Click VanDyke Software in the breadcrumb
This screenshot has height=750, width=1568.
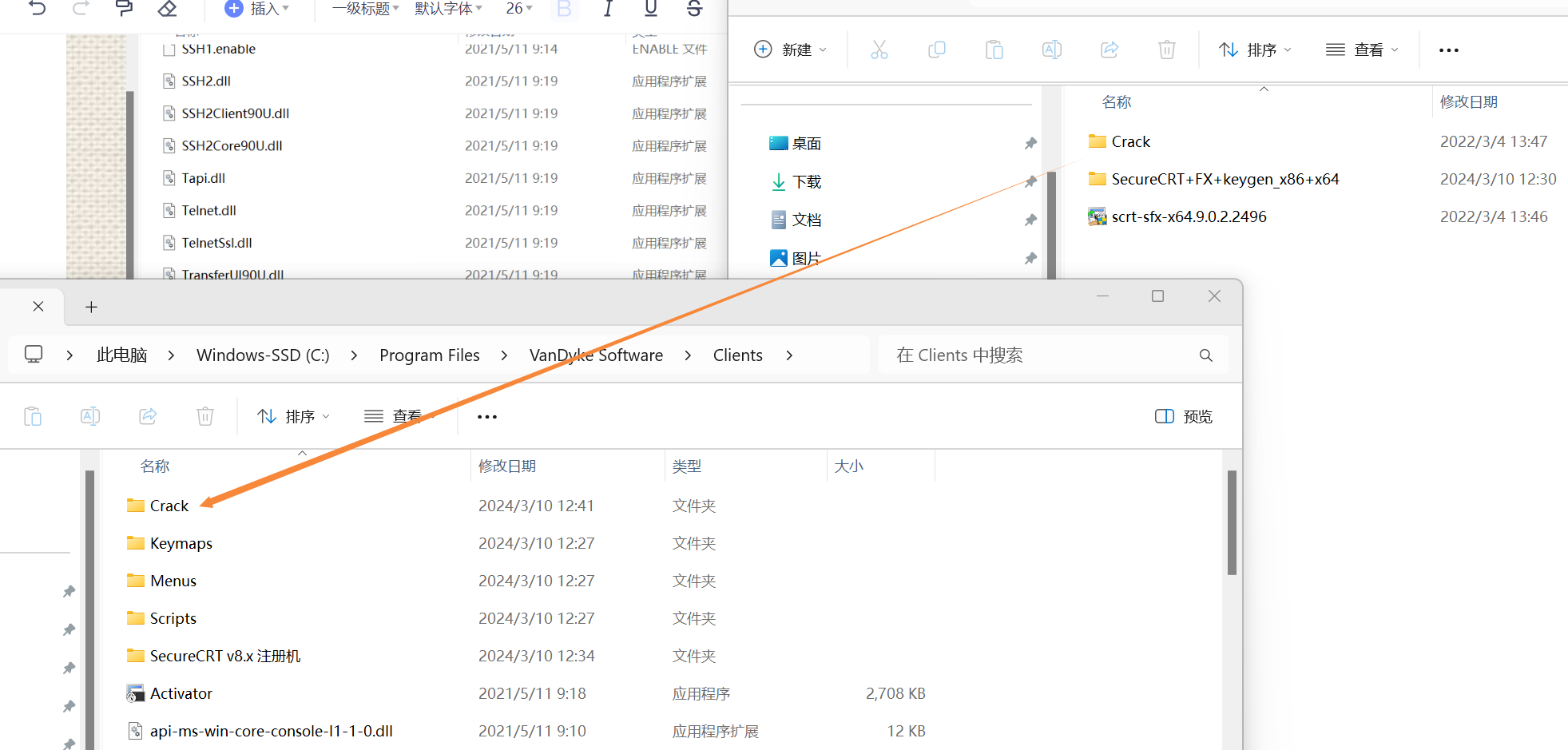click(x=596, y=355)
